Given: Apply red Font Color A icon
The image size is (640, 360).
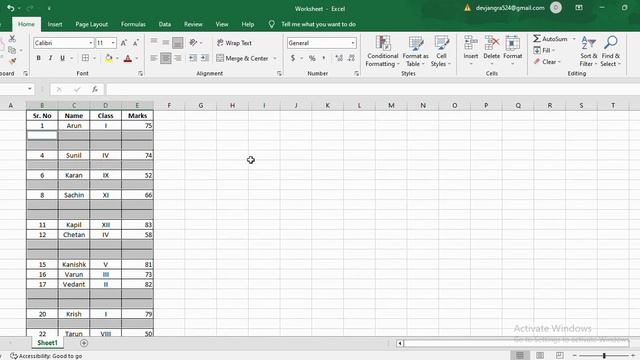Looking at the screenshot, I should coord(128,58).
